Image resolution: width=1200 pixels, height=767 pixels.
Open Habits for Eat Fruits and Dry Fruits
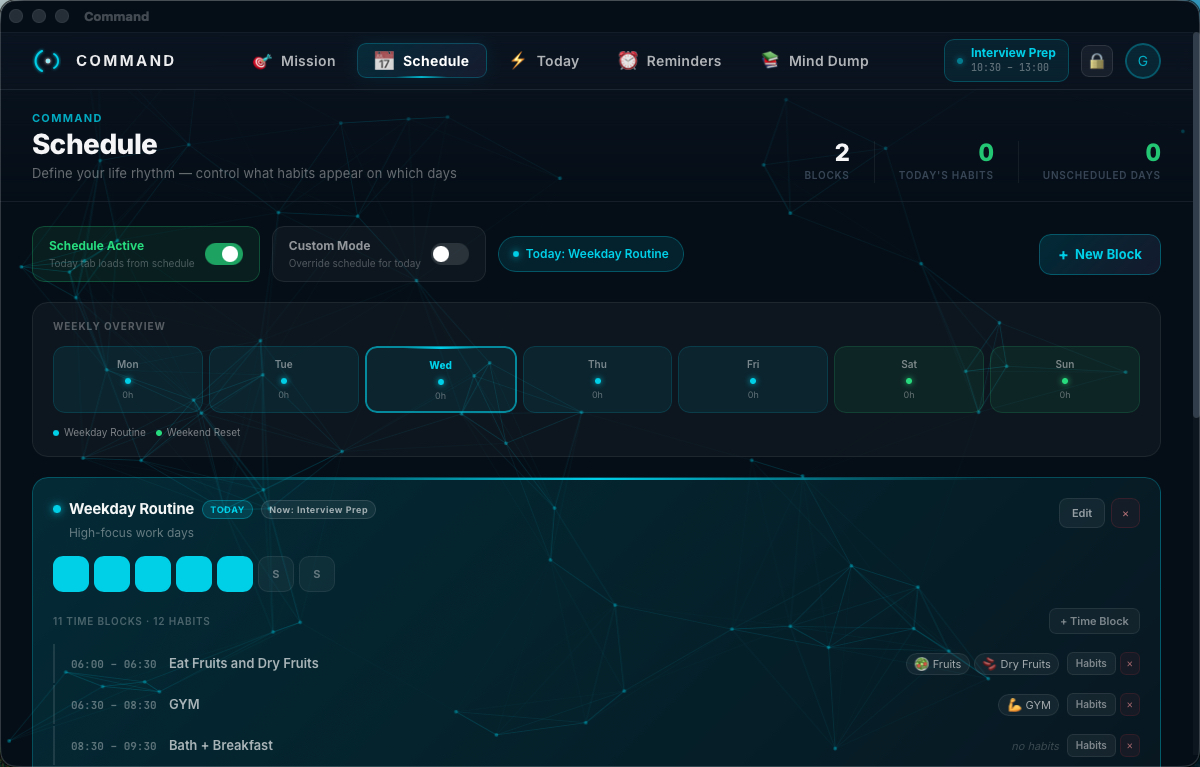coord(1091,664)
